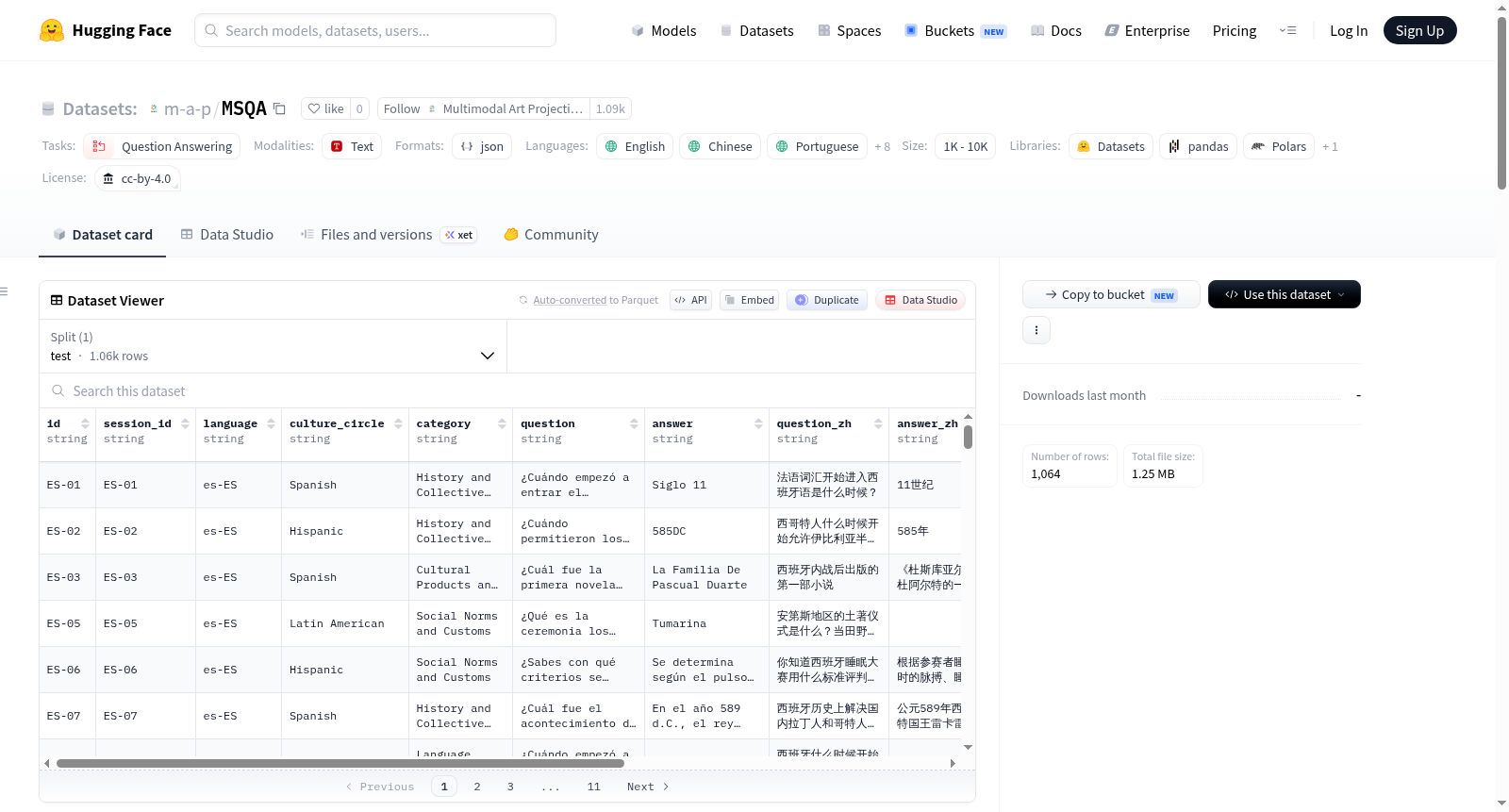Sort the category column
The image size is (1509, 812).
[x=502, y=424]
